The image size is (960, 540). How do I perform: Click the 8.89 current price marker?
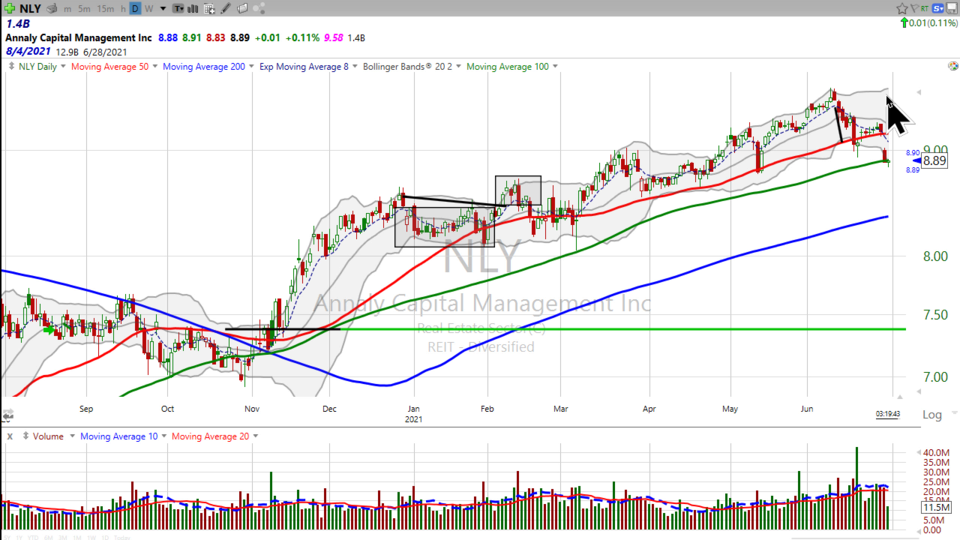click(x=934, y=160)
